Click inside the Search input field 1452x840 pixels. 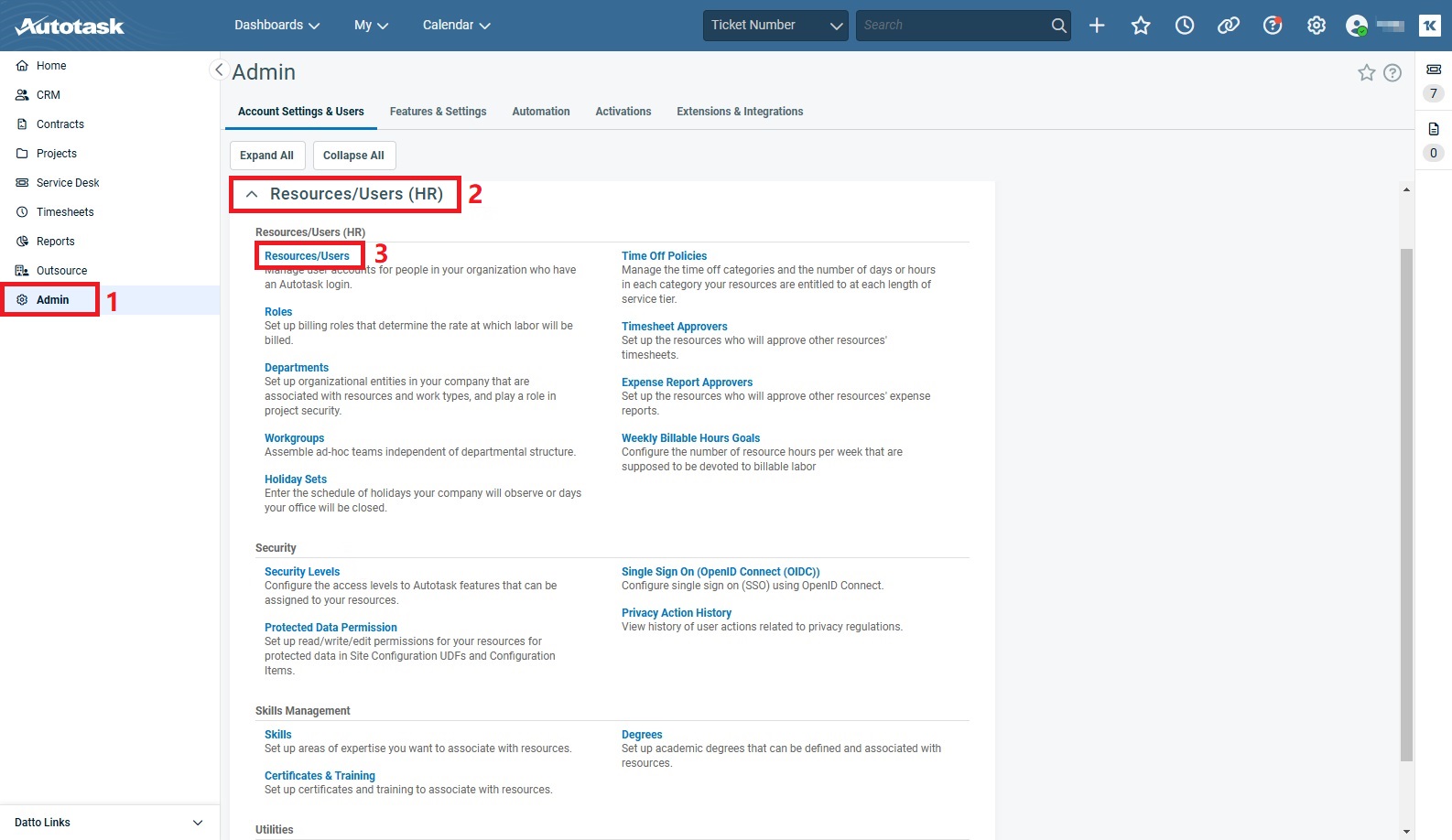coord(952,26)
